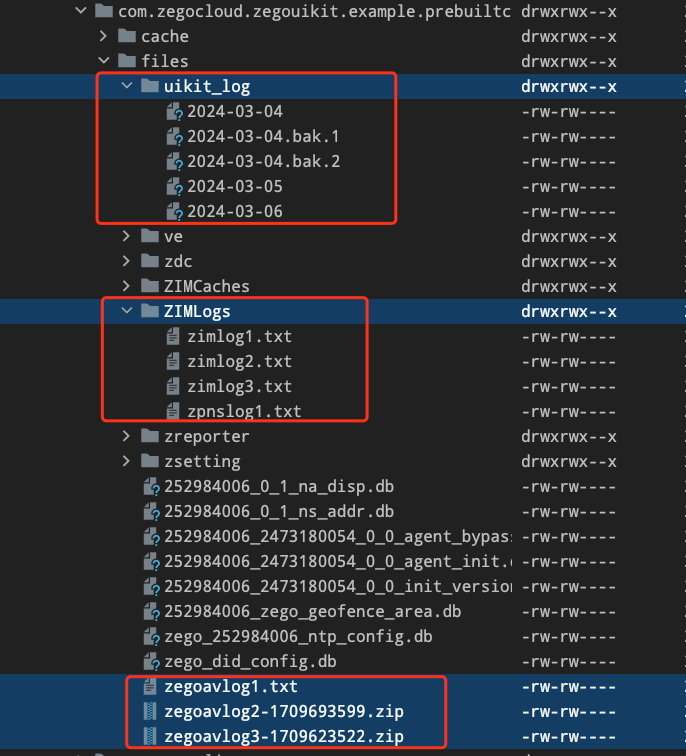Select the files folder name
Image resolution: width=686 pixels, height=756 pixels.
point(164,61)
